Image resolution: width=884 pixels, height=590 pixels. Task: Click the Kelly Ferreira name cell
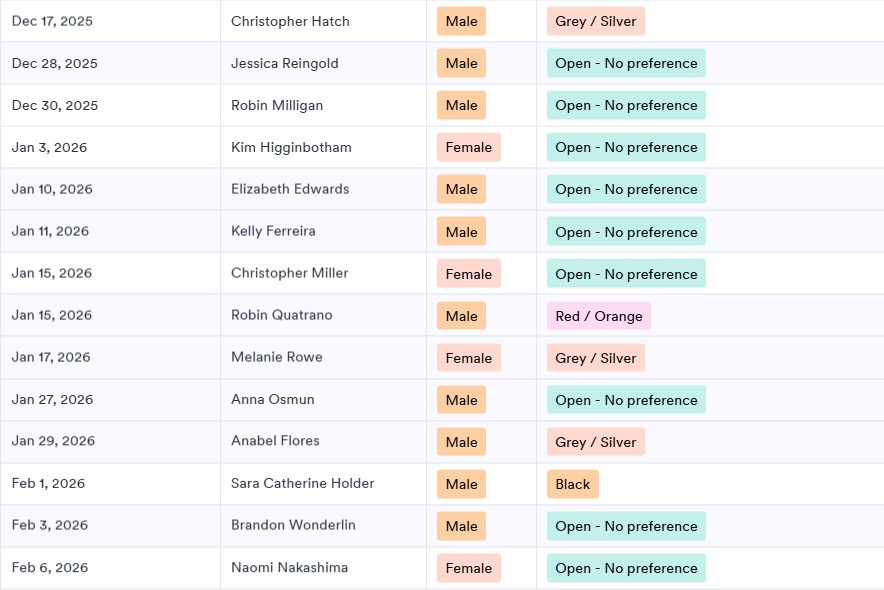(273, 231)
